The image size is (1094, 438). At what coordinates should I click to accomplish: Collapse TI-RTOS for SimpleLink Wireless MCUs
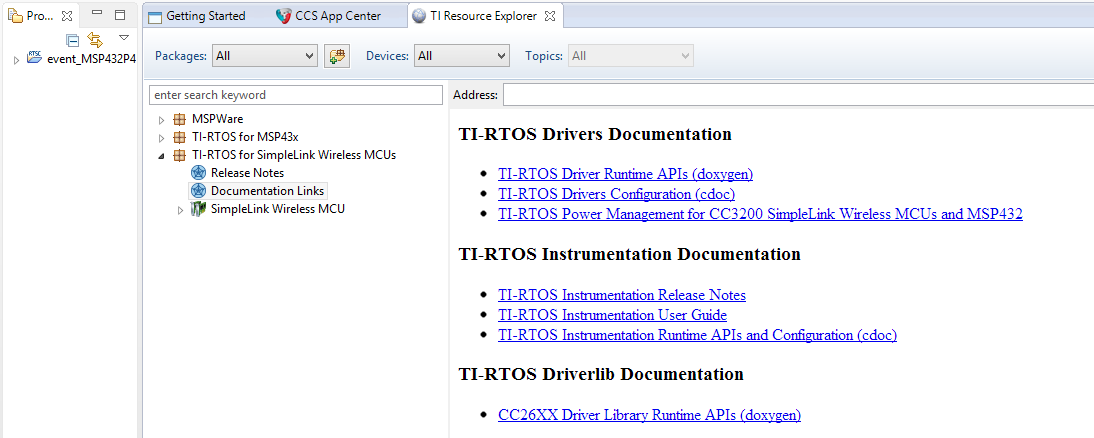pos(161,156)
